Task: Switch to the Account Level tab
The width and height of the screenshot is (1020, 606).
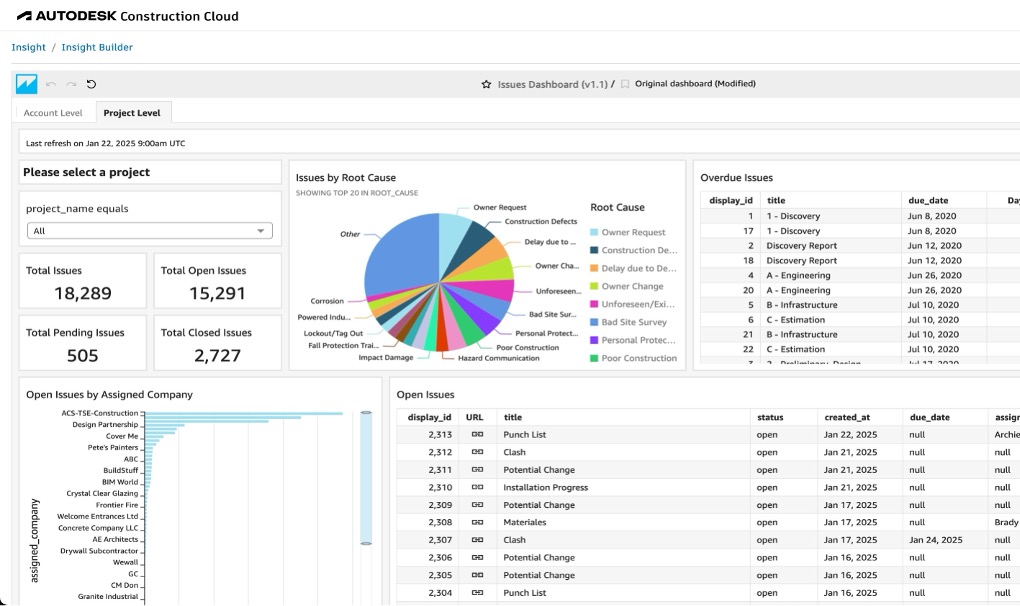Action: 53,112
